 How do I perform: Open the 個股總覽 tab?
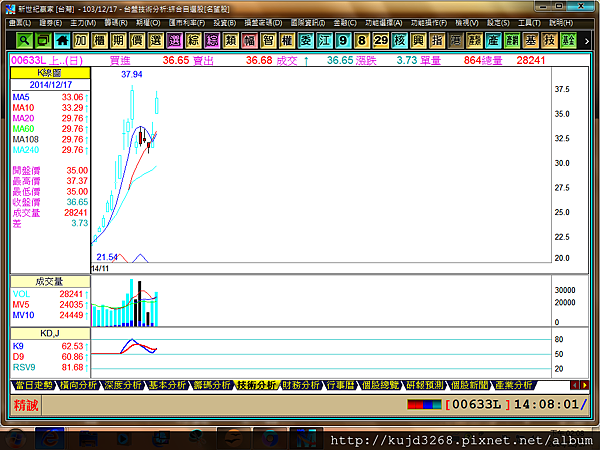click(380, 385)
